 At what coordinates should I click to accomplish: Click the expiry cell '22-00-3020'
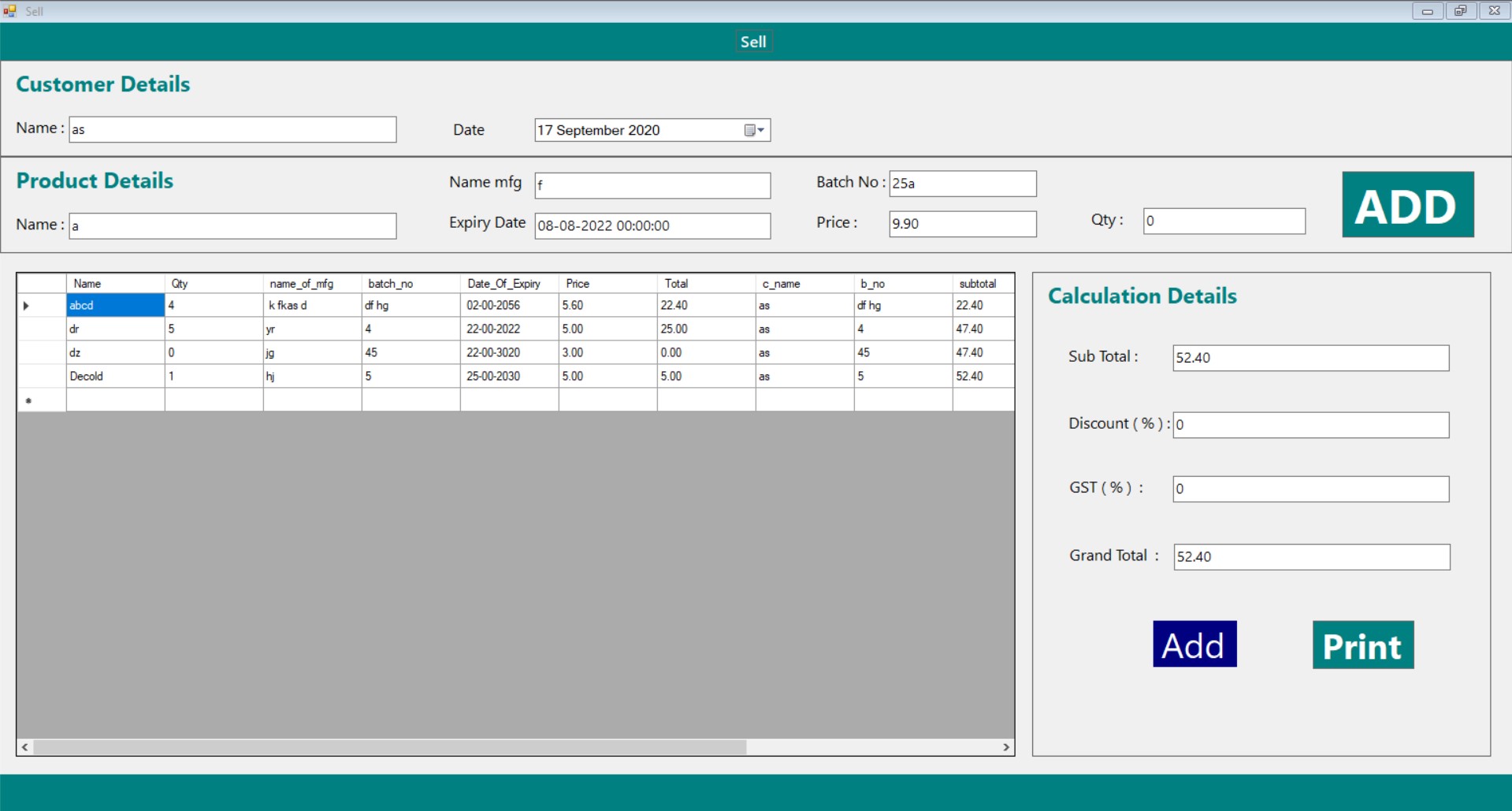point(509,352)
